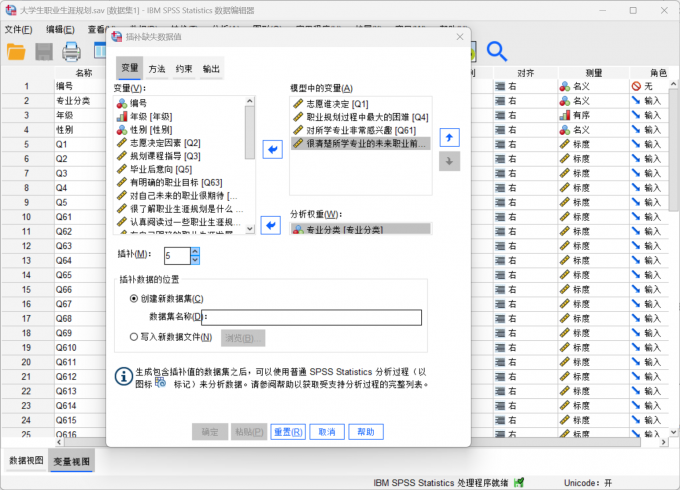Click the magnifier Search toolbar icon

pyautogui.click(x=497, y=52)
